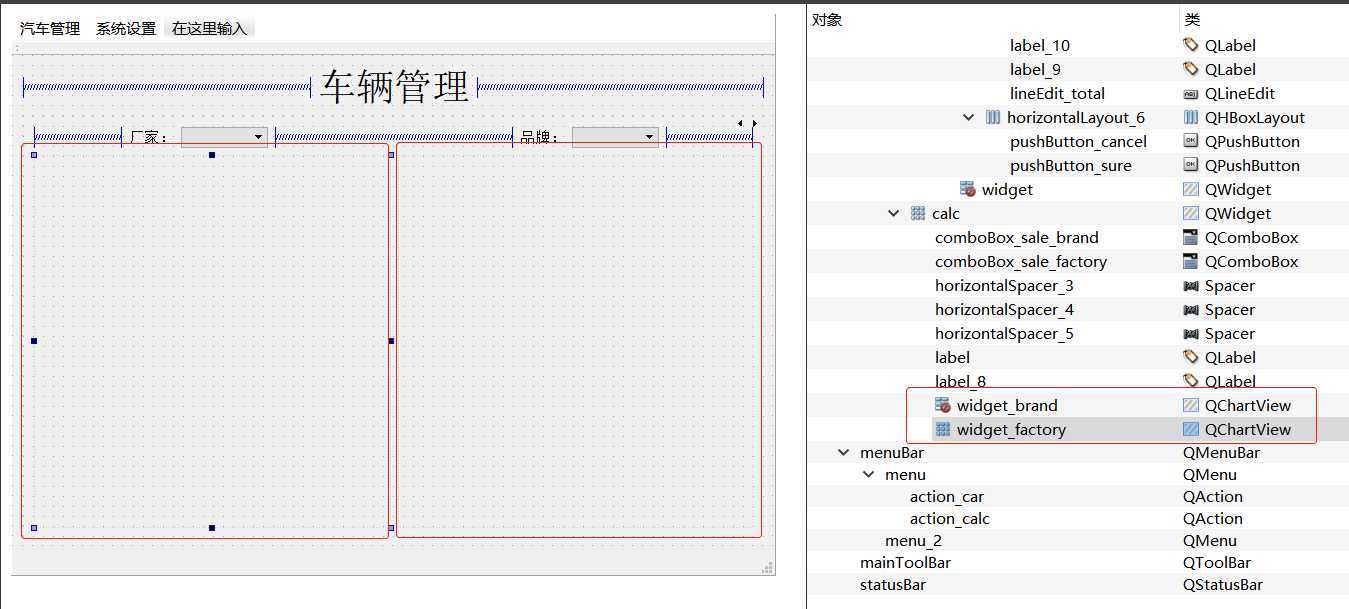Click grid layout icon left of calc
This screenshot has height=609, width=1349.
(918, 213)
